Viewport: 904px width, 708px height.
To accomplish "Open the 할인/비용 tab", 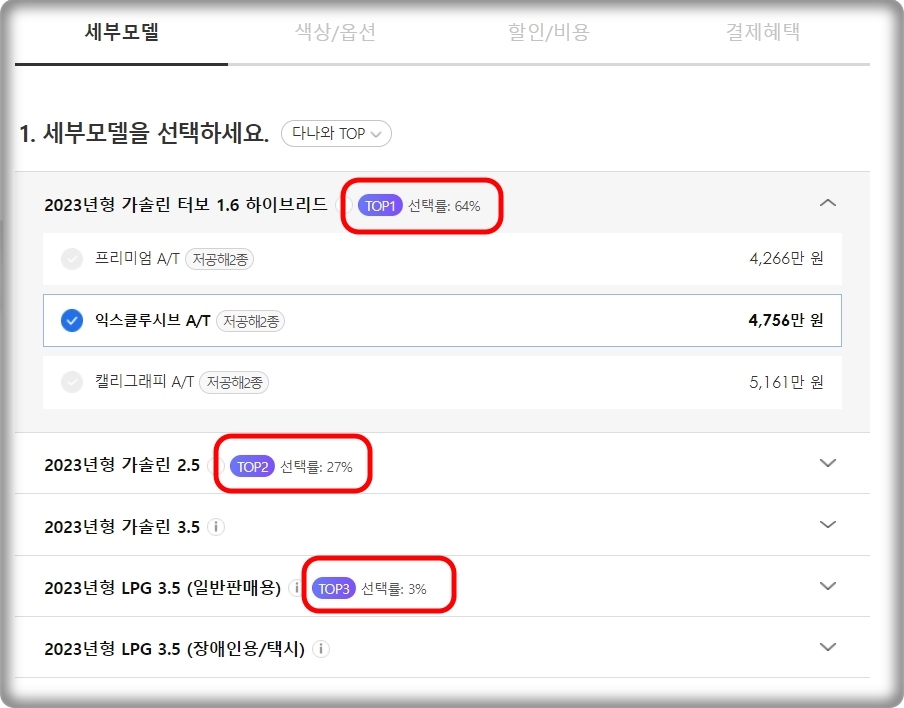I will [x=548, y=32].
